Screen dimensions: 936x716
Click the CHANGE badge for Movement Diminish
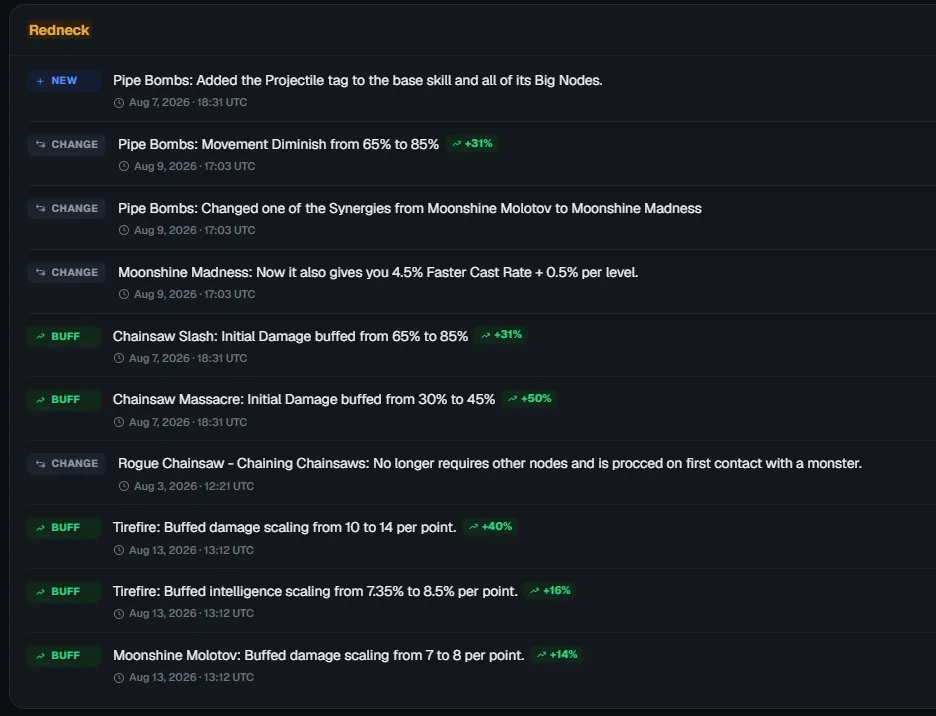(67, 145)
